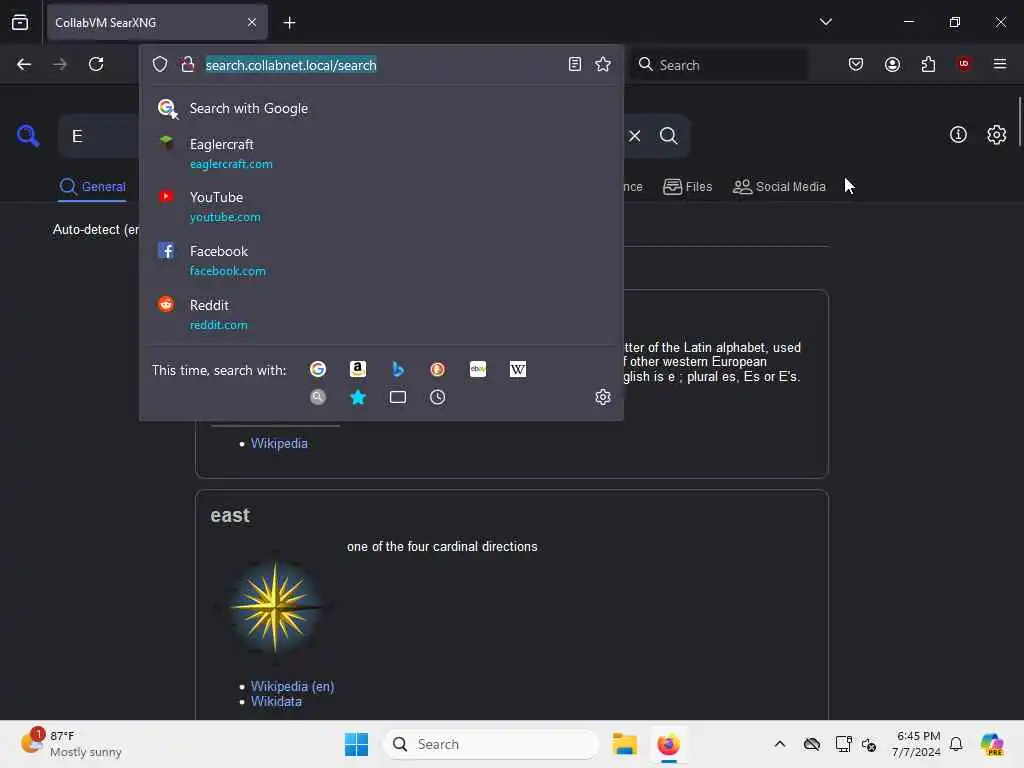Submit the SearXNG search magnifier button
The image size is (1024, 768).
click(669, 136)
